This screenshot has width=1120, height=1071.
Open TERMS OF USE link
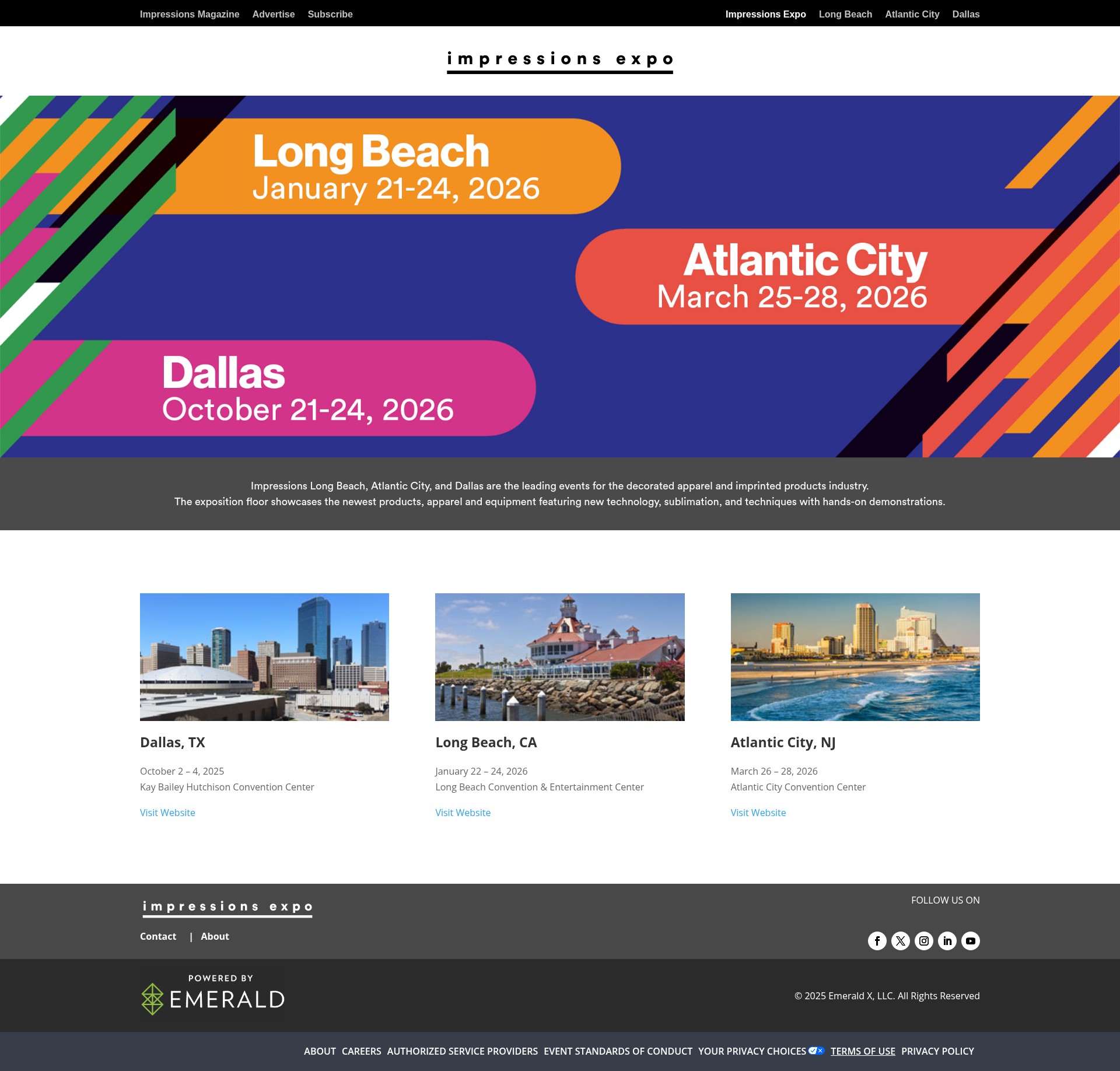coord(863,1051)
